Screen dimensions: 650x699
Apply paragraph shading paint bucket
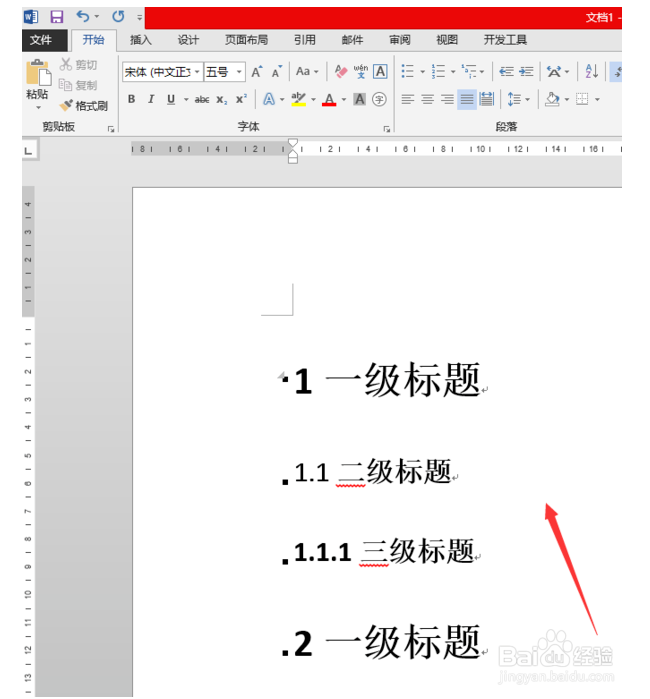(x=552, y=99)
